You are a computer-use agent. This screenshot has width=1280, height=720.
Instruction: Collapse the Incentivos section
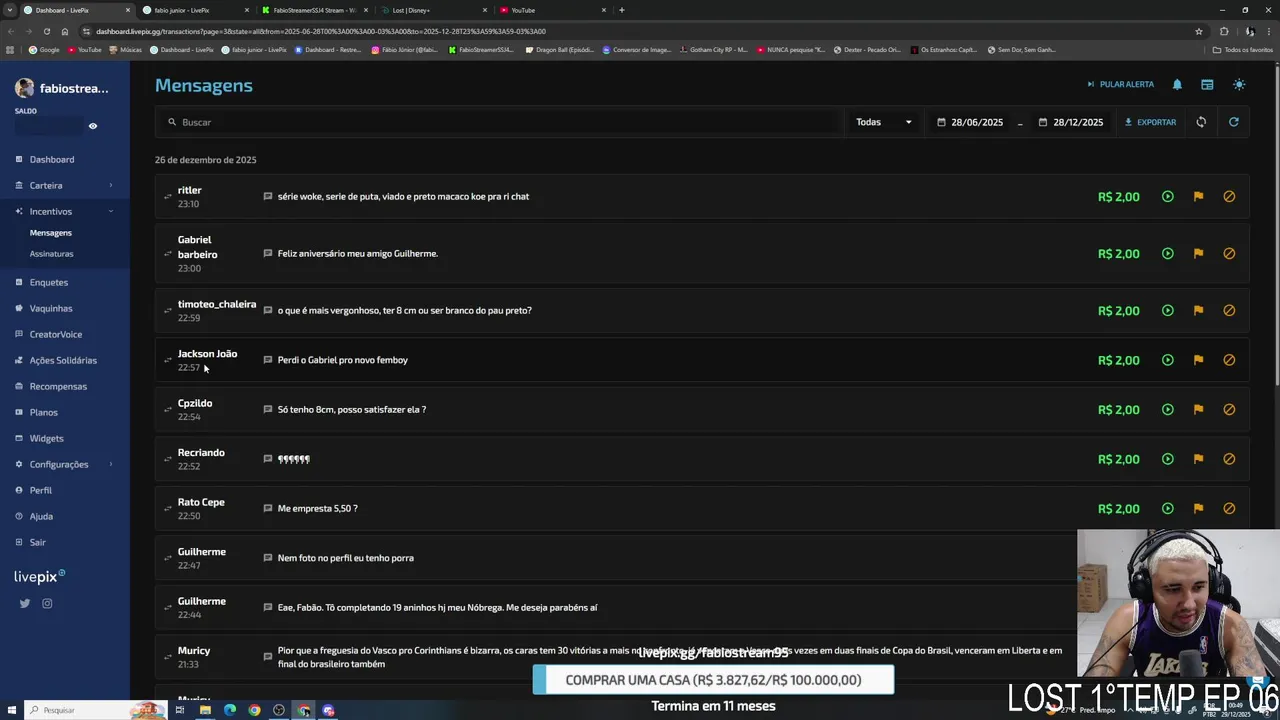pyautogui.click(x=110, y=211)
